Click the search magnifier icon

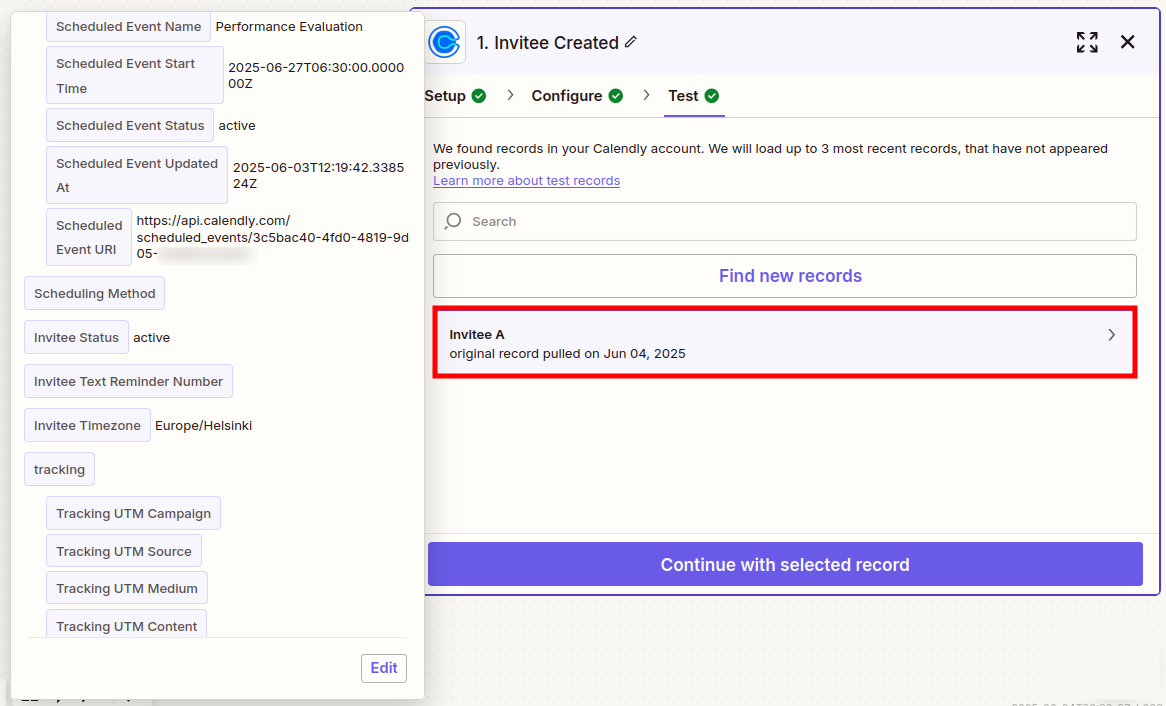pyautogui.click(x=453, y=222)
